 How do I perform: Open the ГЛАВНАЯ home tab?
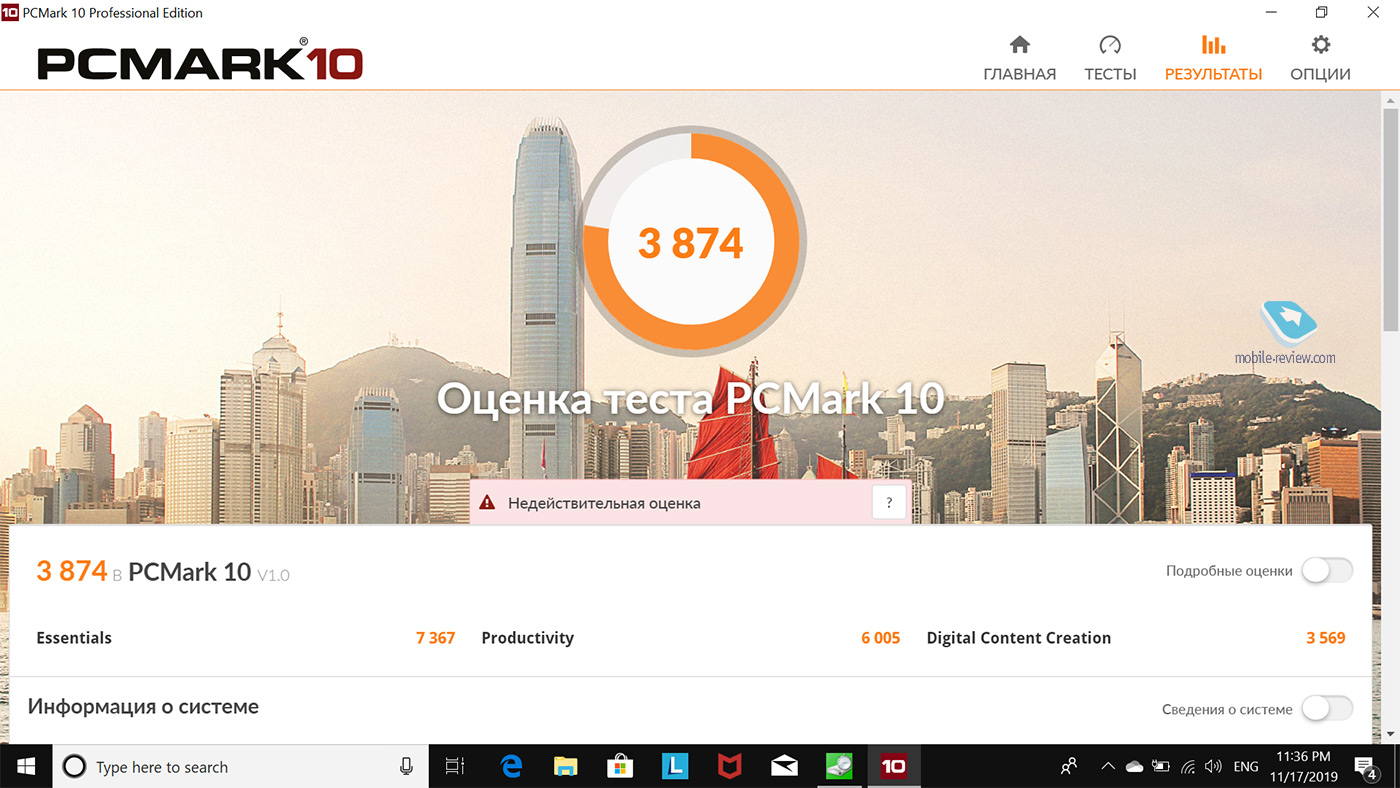coord(1019,59)
